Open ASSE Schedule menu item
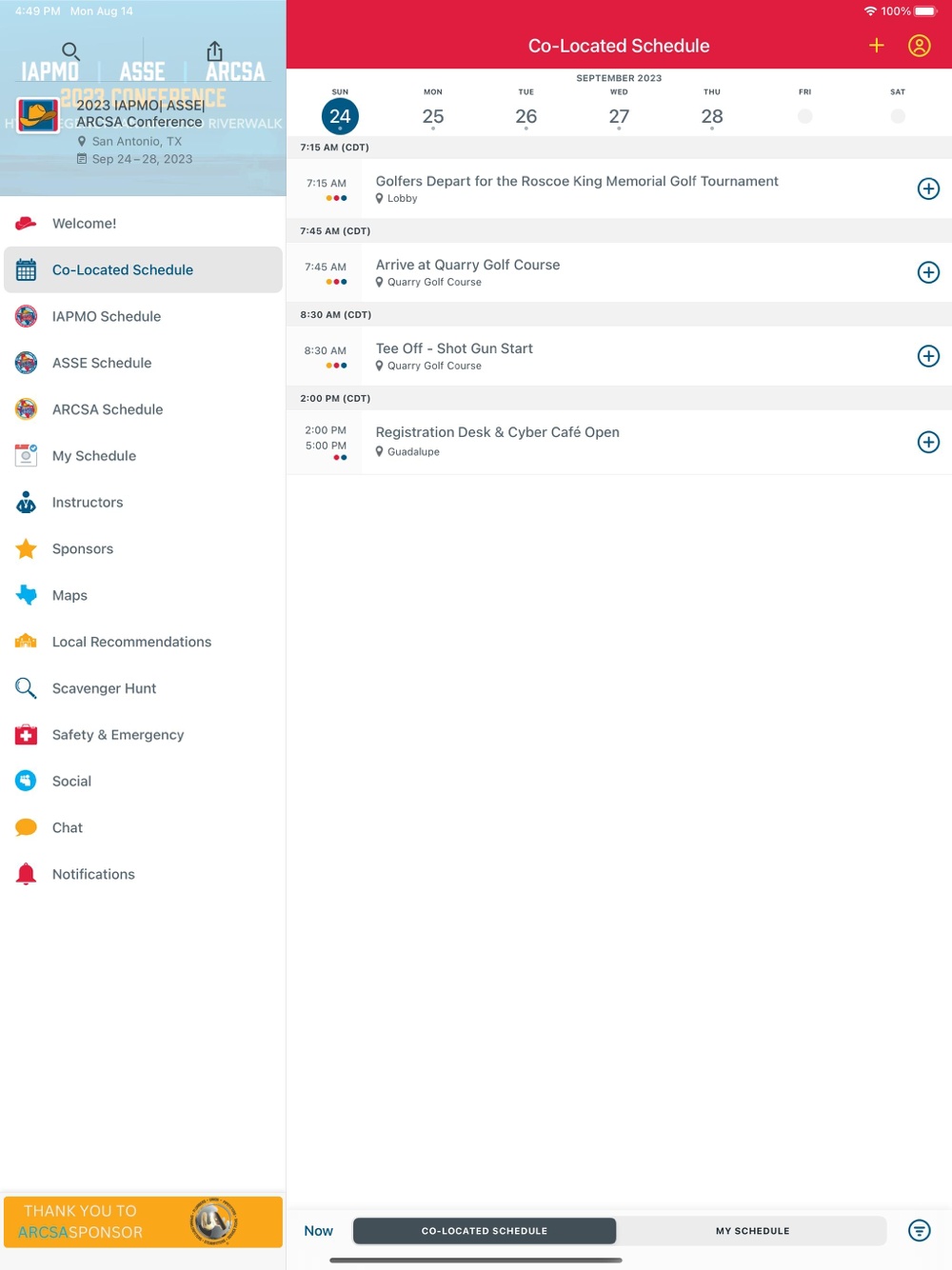 tap(143, 363)
